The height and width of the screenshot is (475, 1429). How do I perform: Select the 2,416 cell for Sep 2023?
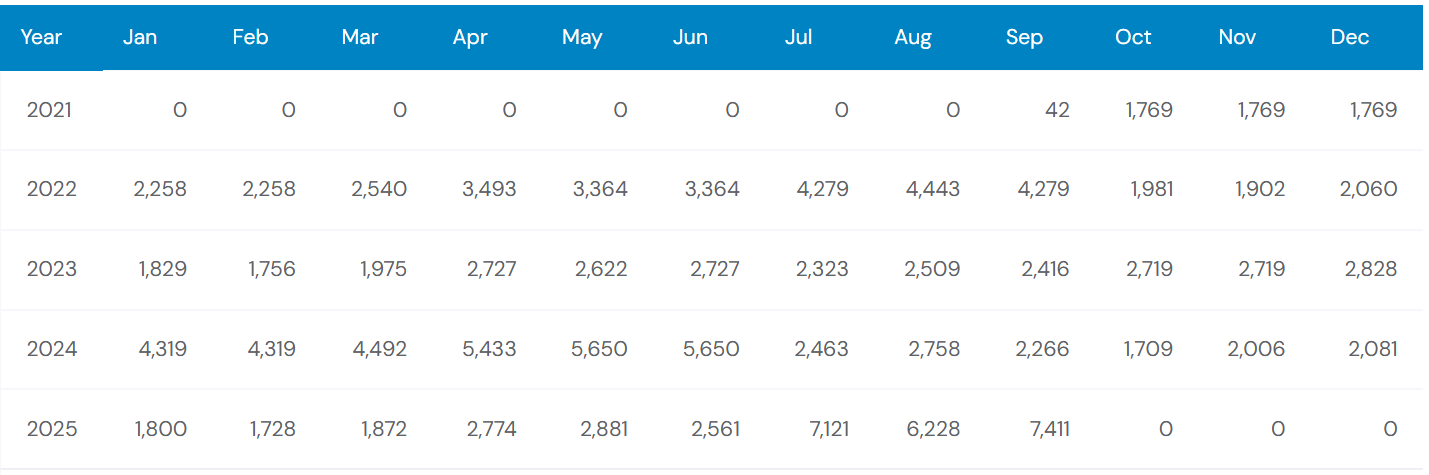pyautogui.click(x=1043, y=269)
